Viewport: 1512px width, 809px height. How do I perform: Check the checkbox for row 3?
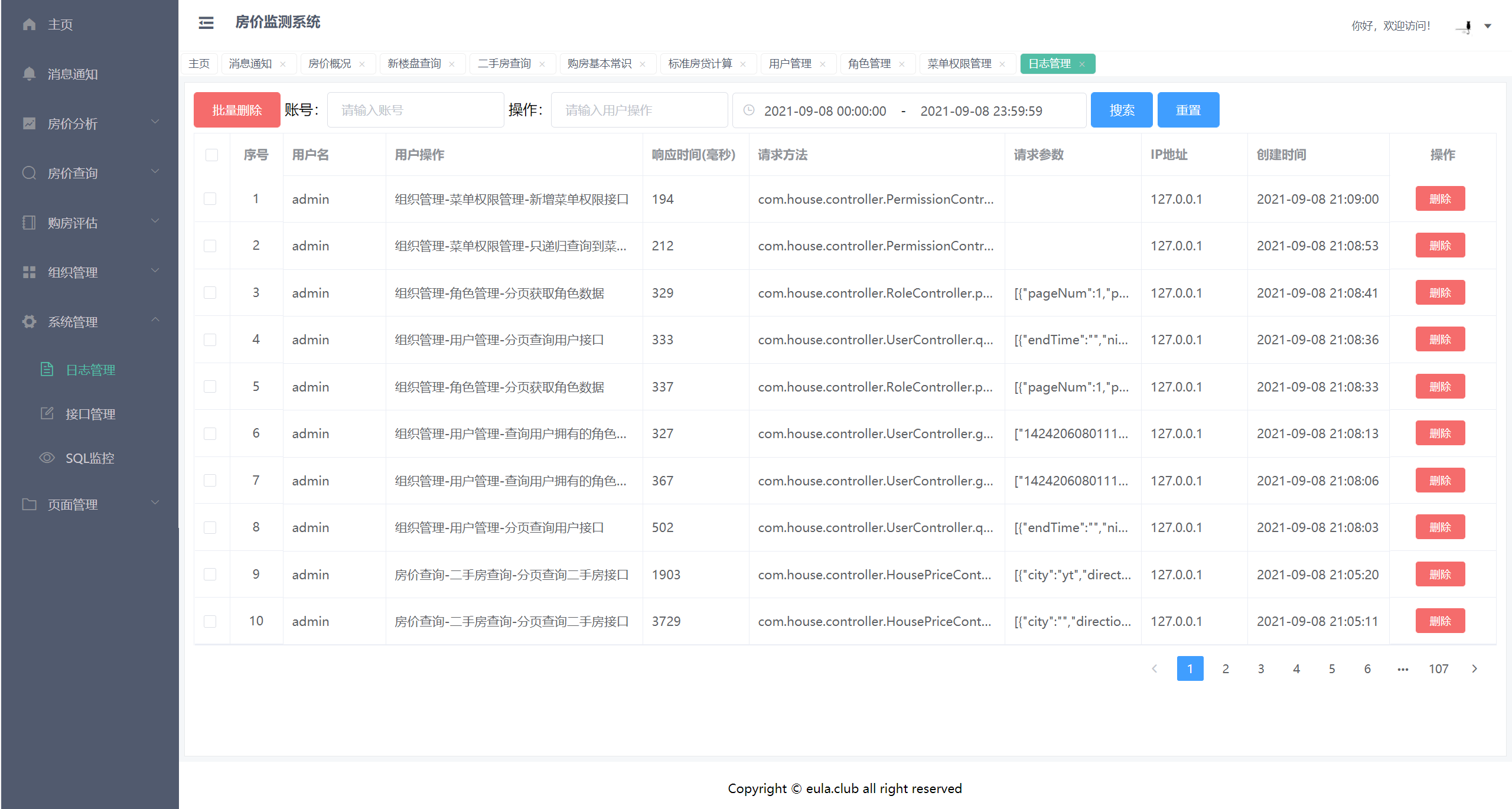click(210, 293)
